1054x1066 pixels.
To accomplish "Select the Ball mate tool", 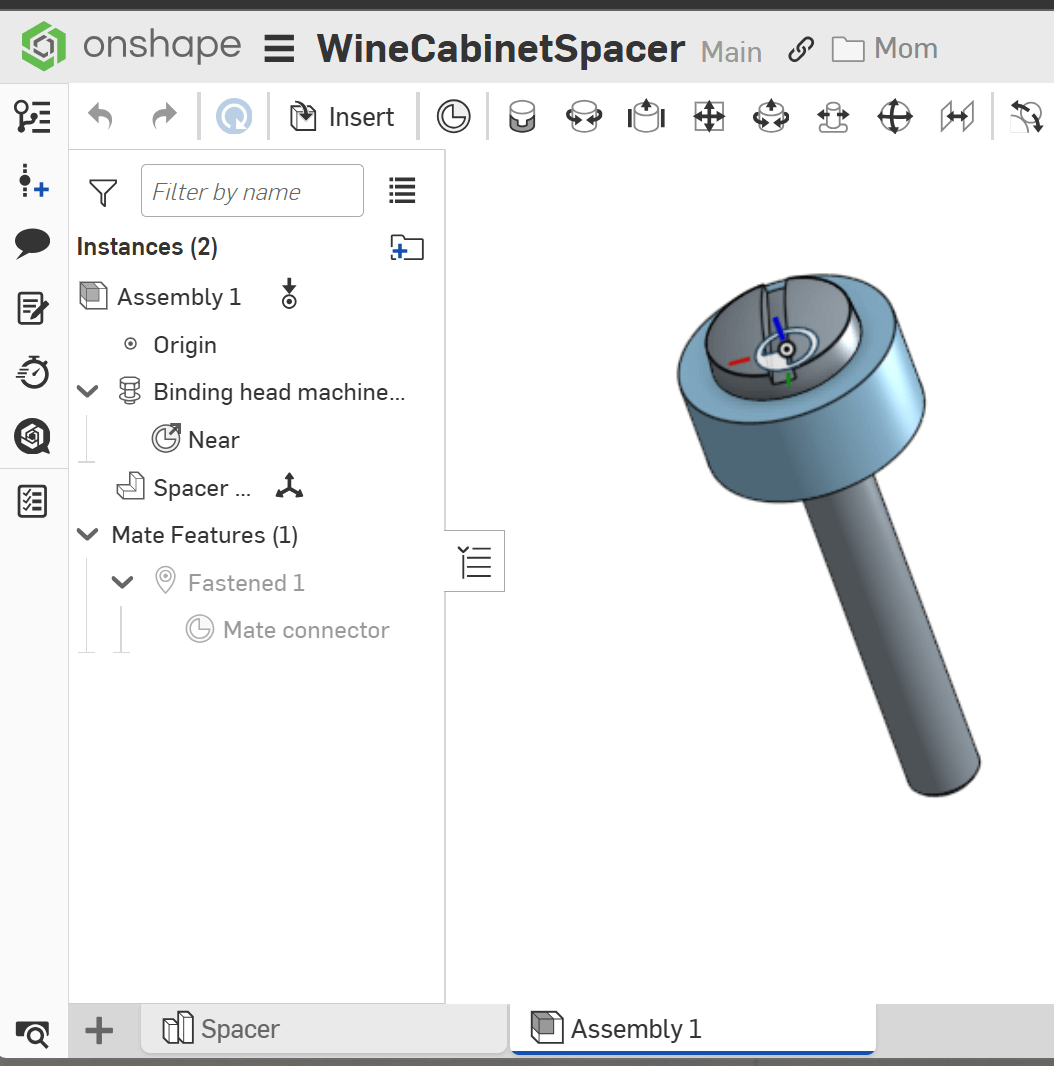I will coord(895,116).
